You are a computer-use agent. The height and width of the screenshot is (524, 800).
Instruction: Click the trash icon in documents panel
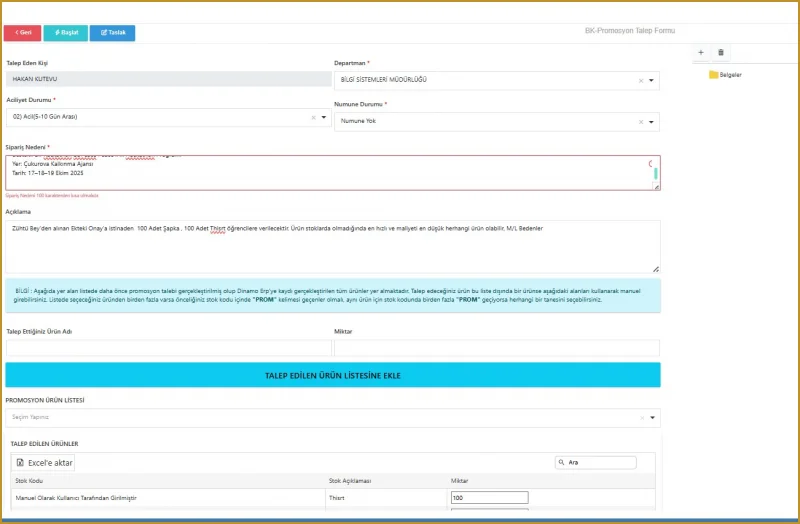point(721,52)
